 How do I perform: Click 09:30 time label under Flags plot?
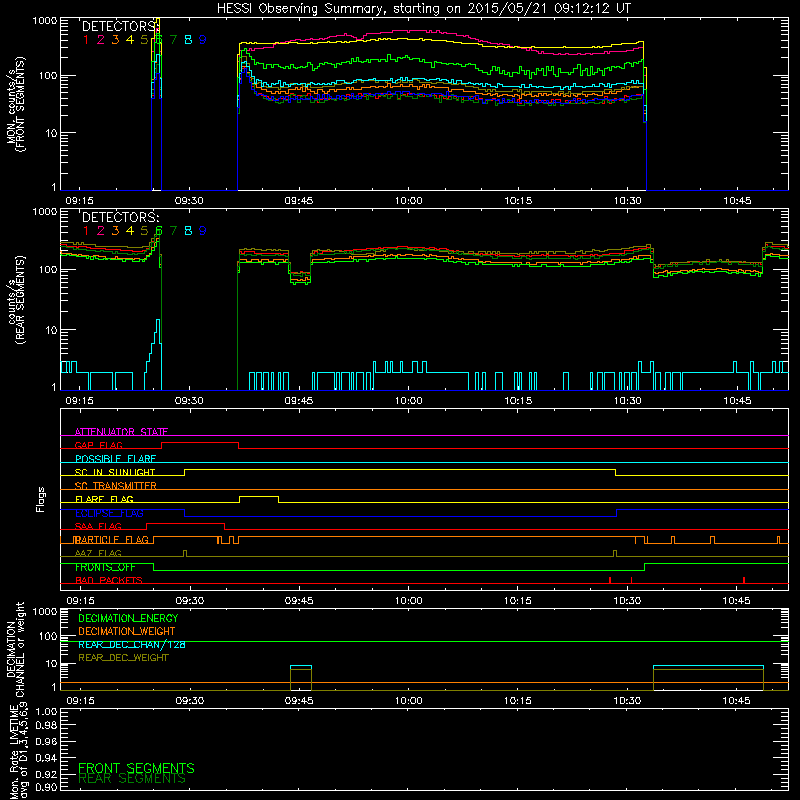pyautogui.click(x=190, y=601)
